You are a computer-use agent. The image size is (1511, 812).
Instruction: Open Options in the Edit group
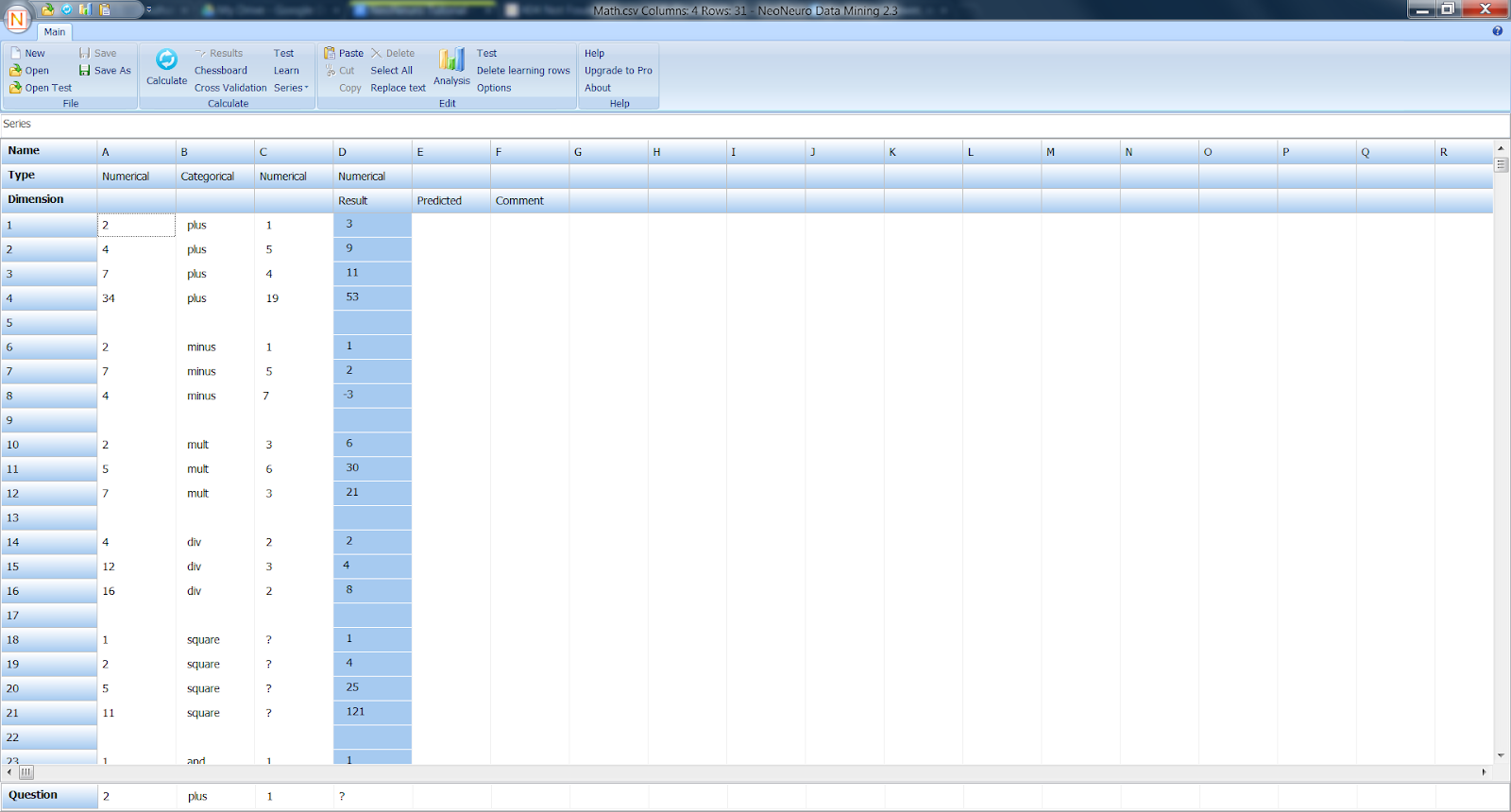point(494,88)
